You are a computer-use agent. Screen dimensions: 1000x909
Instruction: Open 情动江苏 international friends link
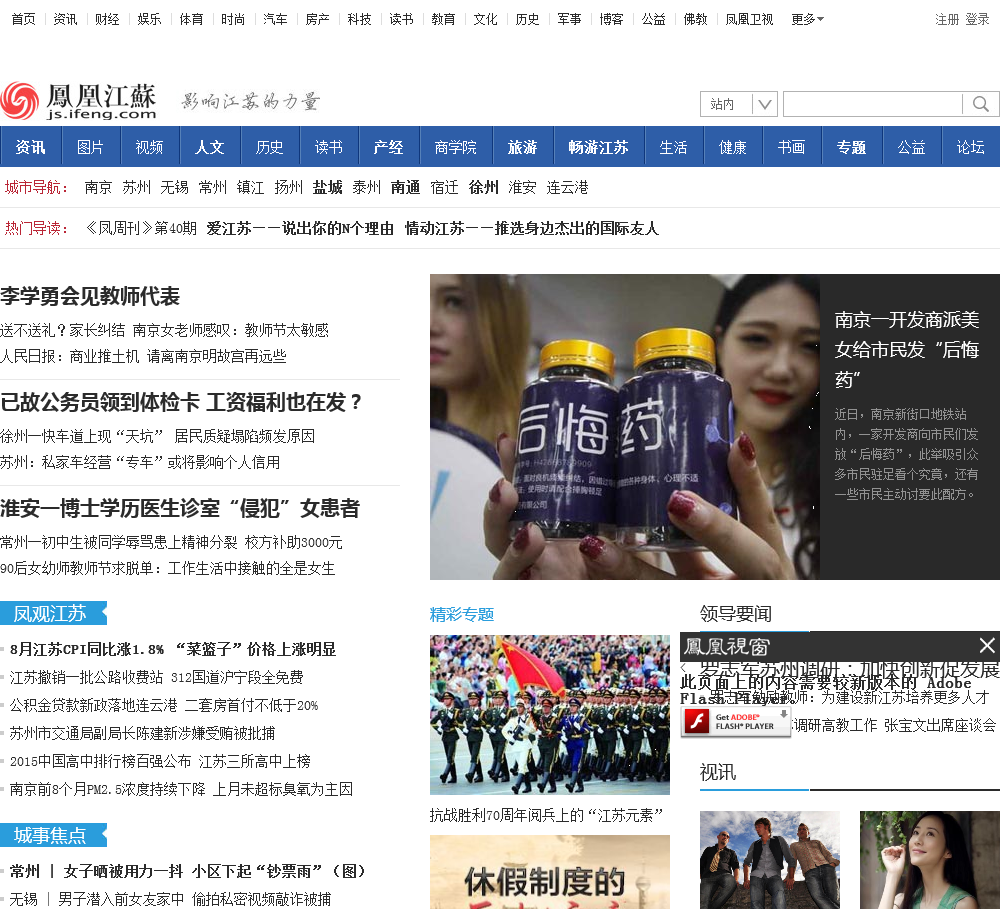pos(531,228)
